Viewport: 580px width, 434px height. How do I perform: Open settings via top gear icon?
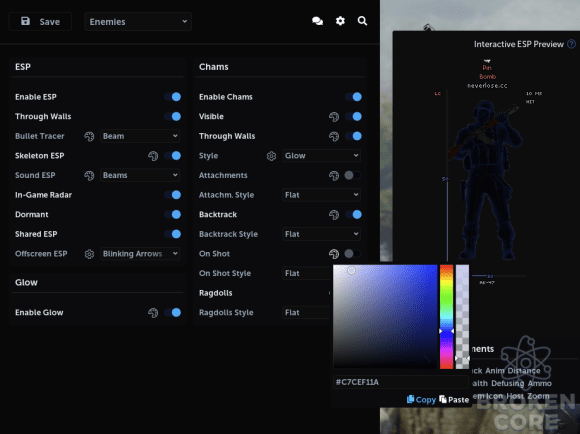340,21
